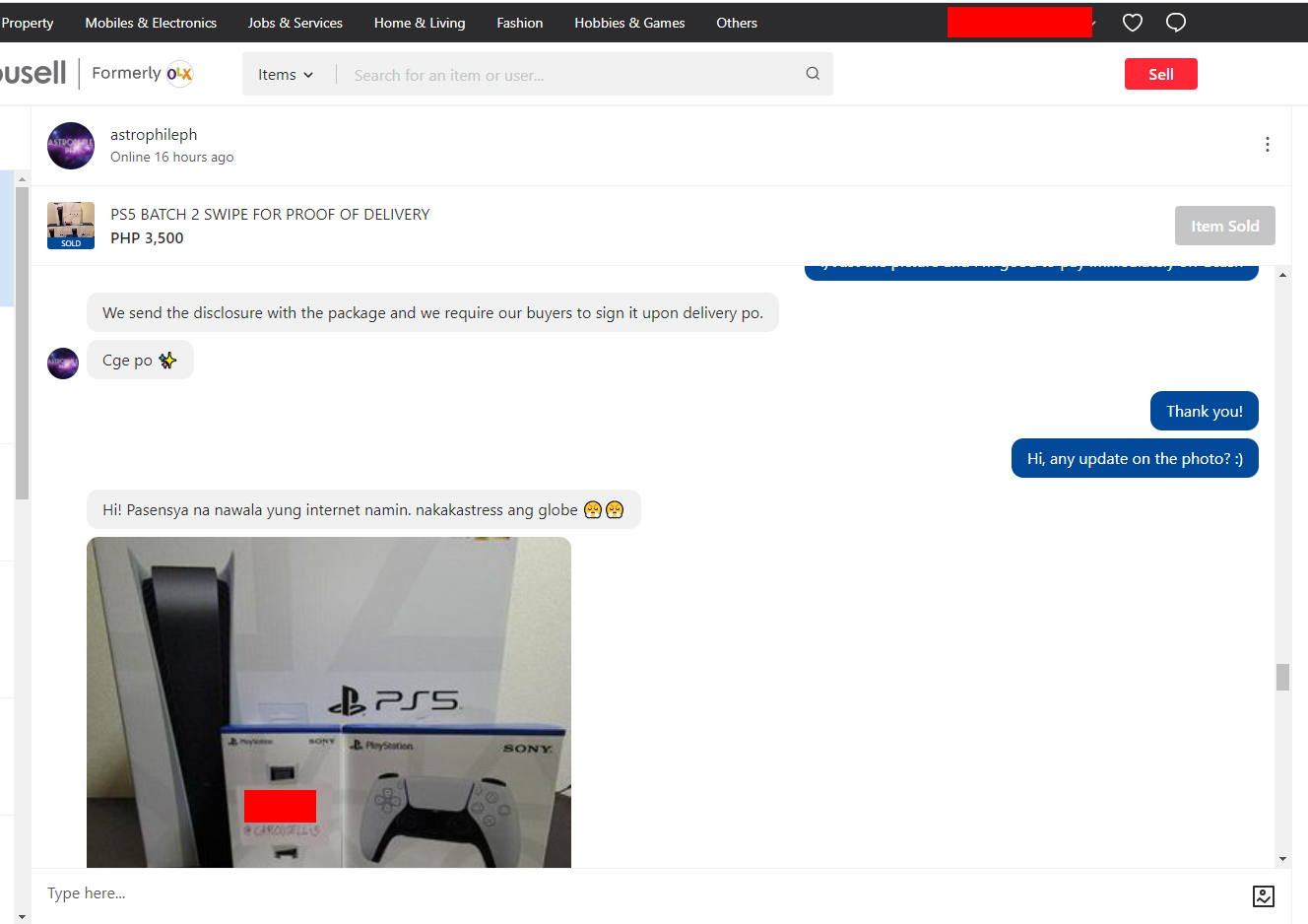
Task: Click the Thank you! message bubble
Action: click(1205, 411)
